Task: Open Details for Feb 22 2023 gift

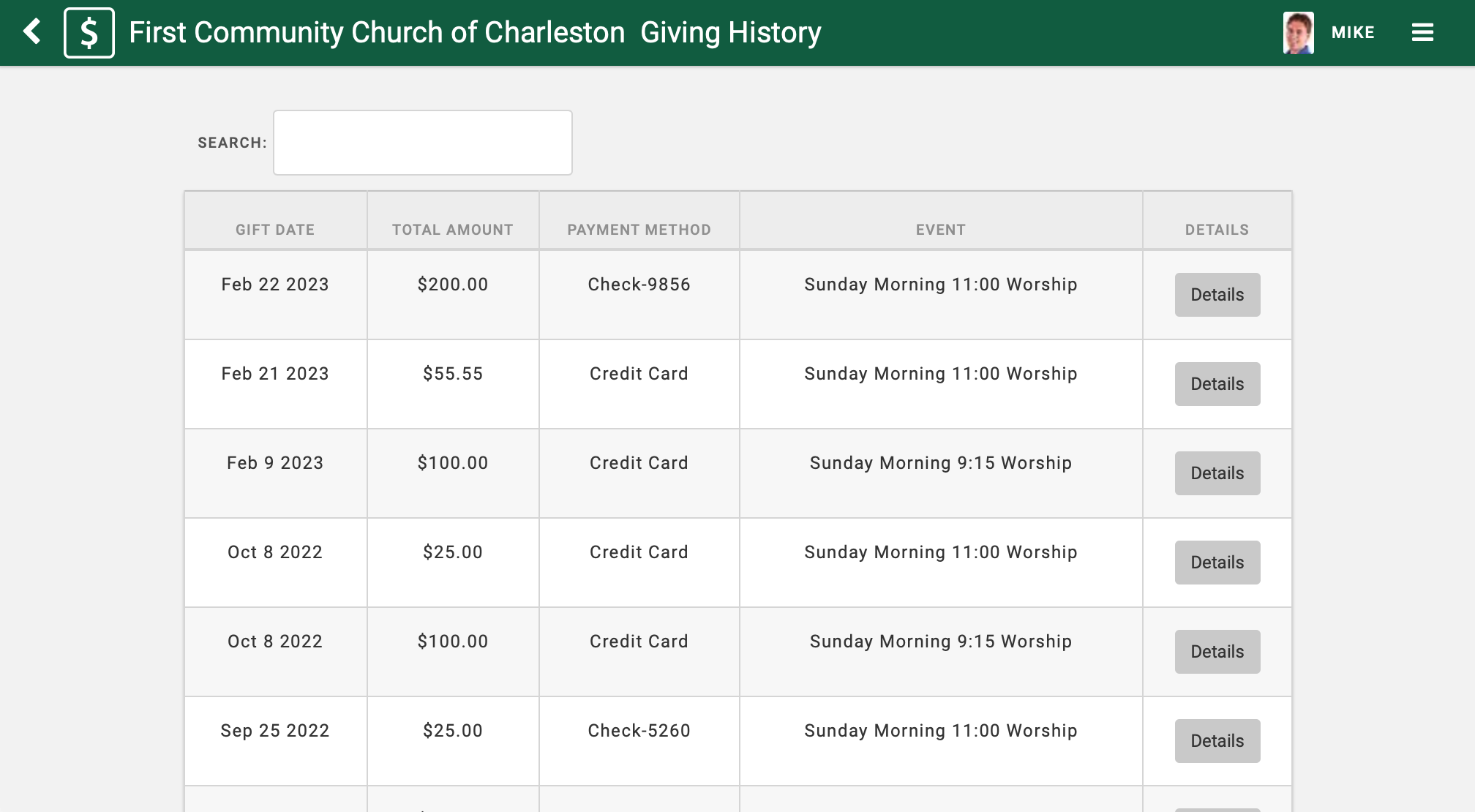Action: click(1217, 295)
